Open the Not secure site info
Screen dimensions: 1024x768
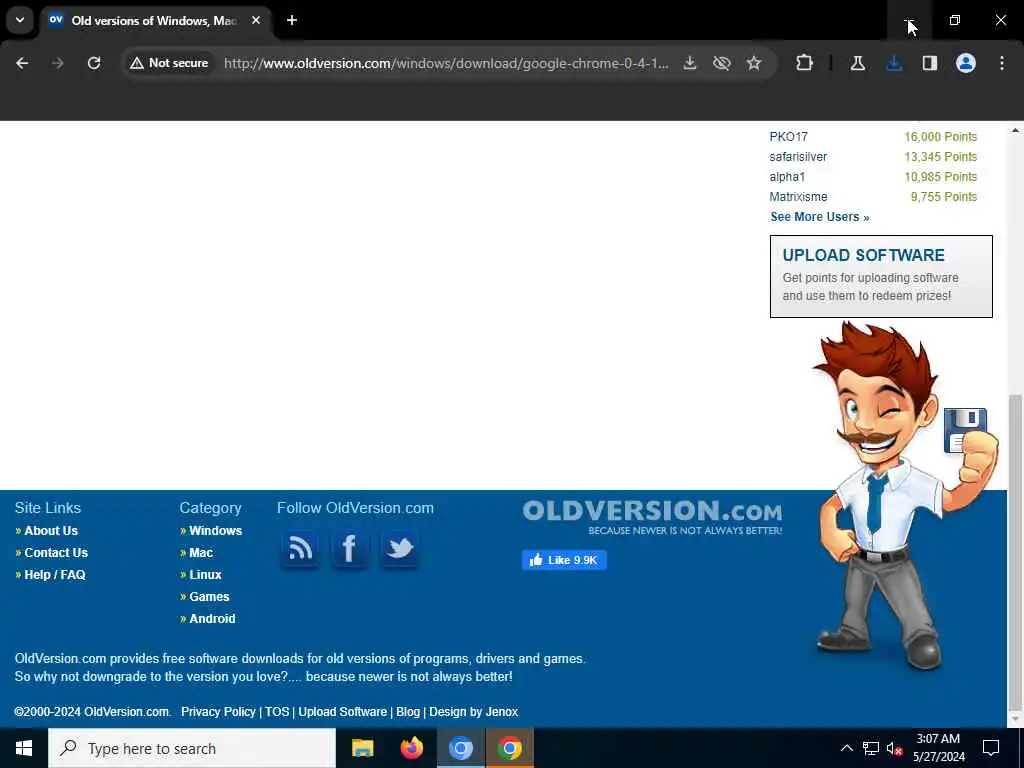pyautogui.click(x=169, y=63)
